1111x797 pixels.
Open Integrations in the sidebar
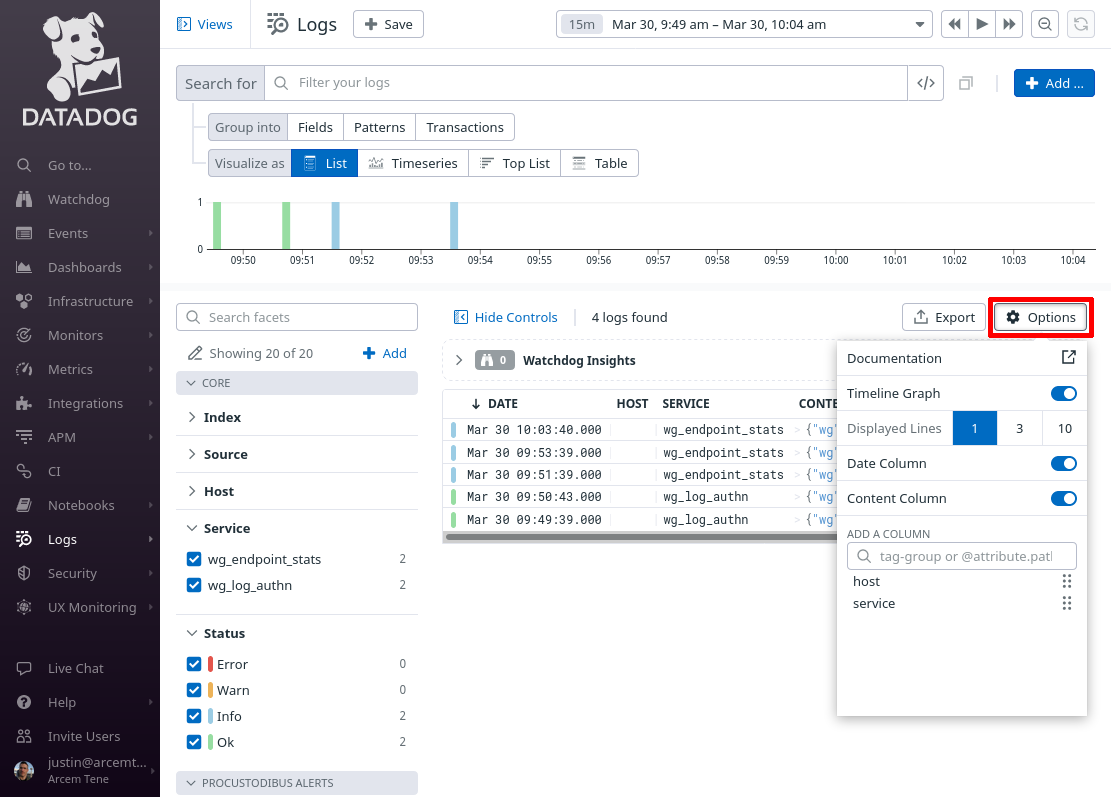click(x=85, y=403)
